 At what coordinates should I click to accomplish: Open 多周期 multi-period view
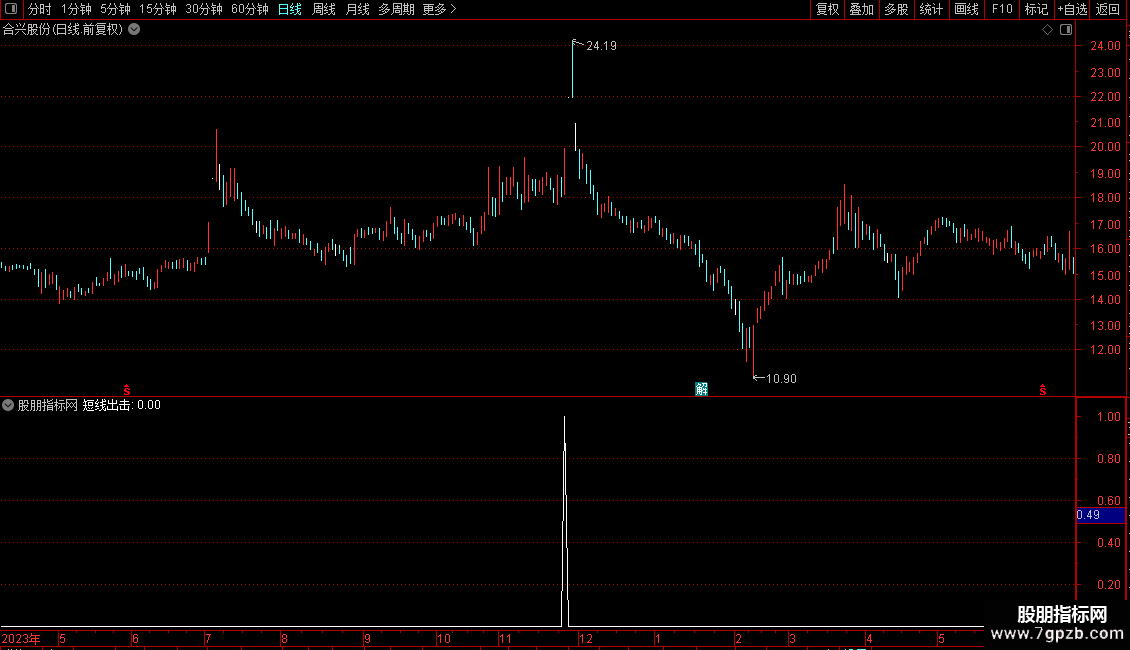396,9
